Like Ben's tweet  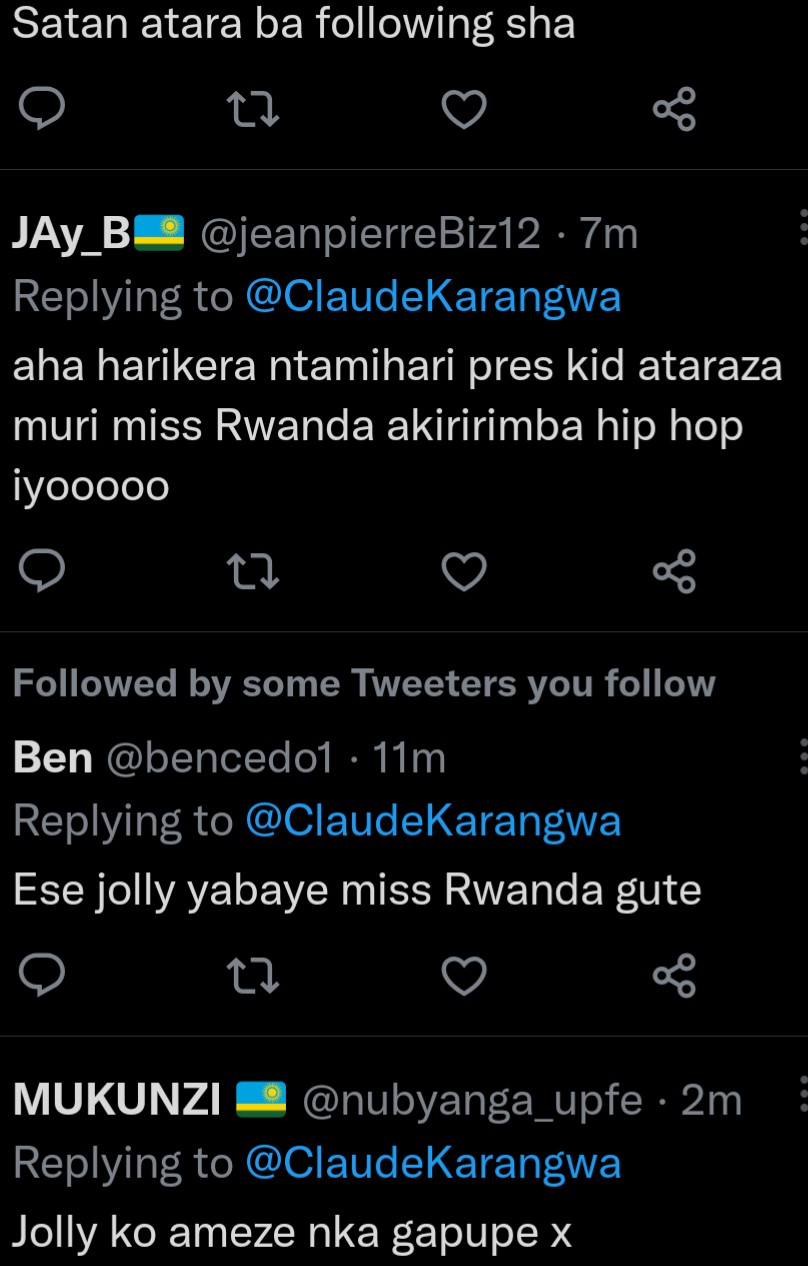point(464,975)
